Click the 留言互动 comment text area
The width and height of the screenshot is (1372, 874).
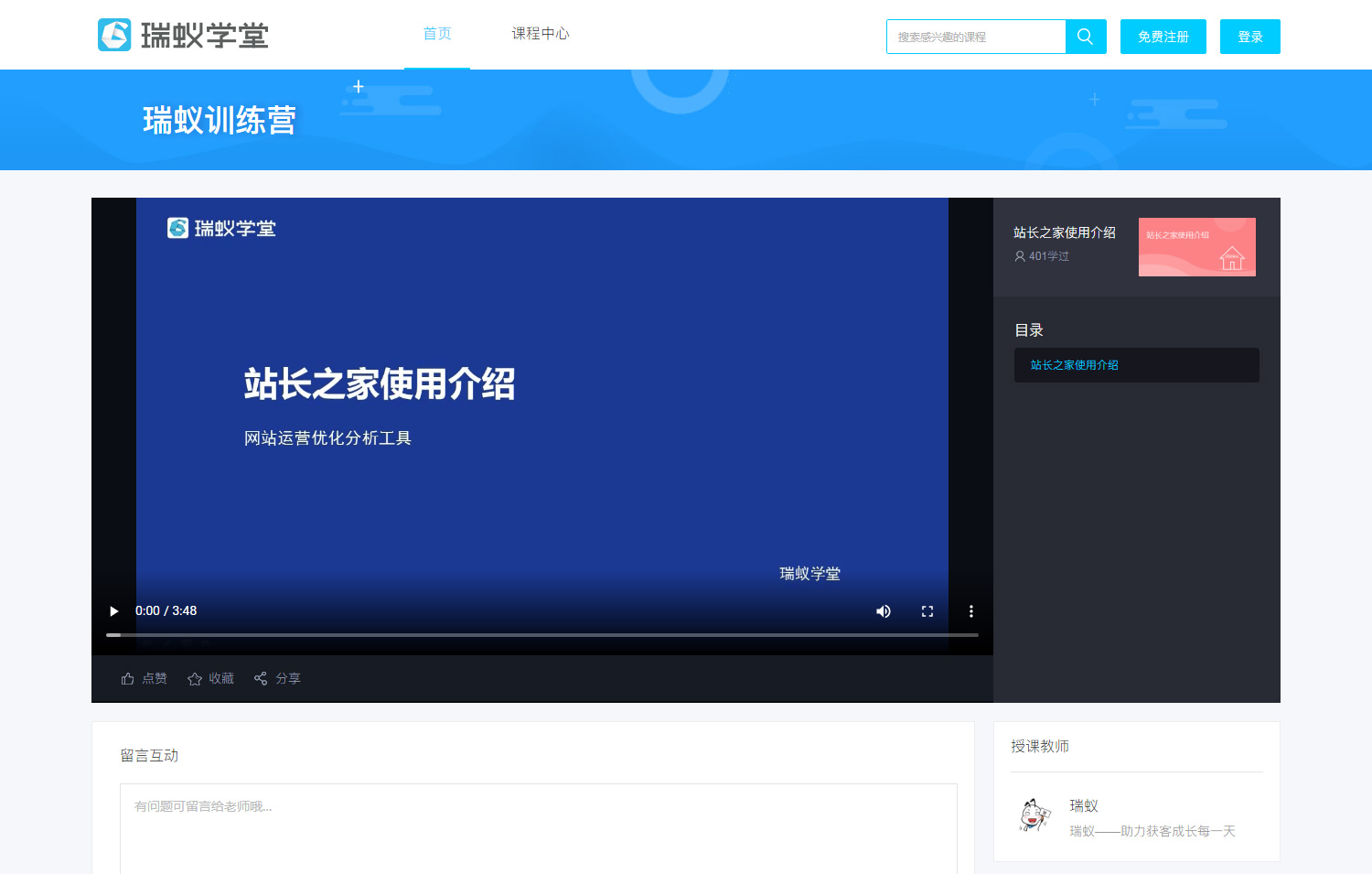539,828
